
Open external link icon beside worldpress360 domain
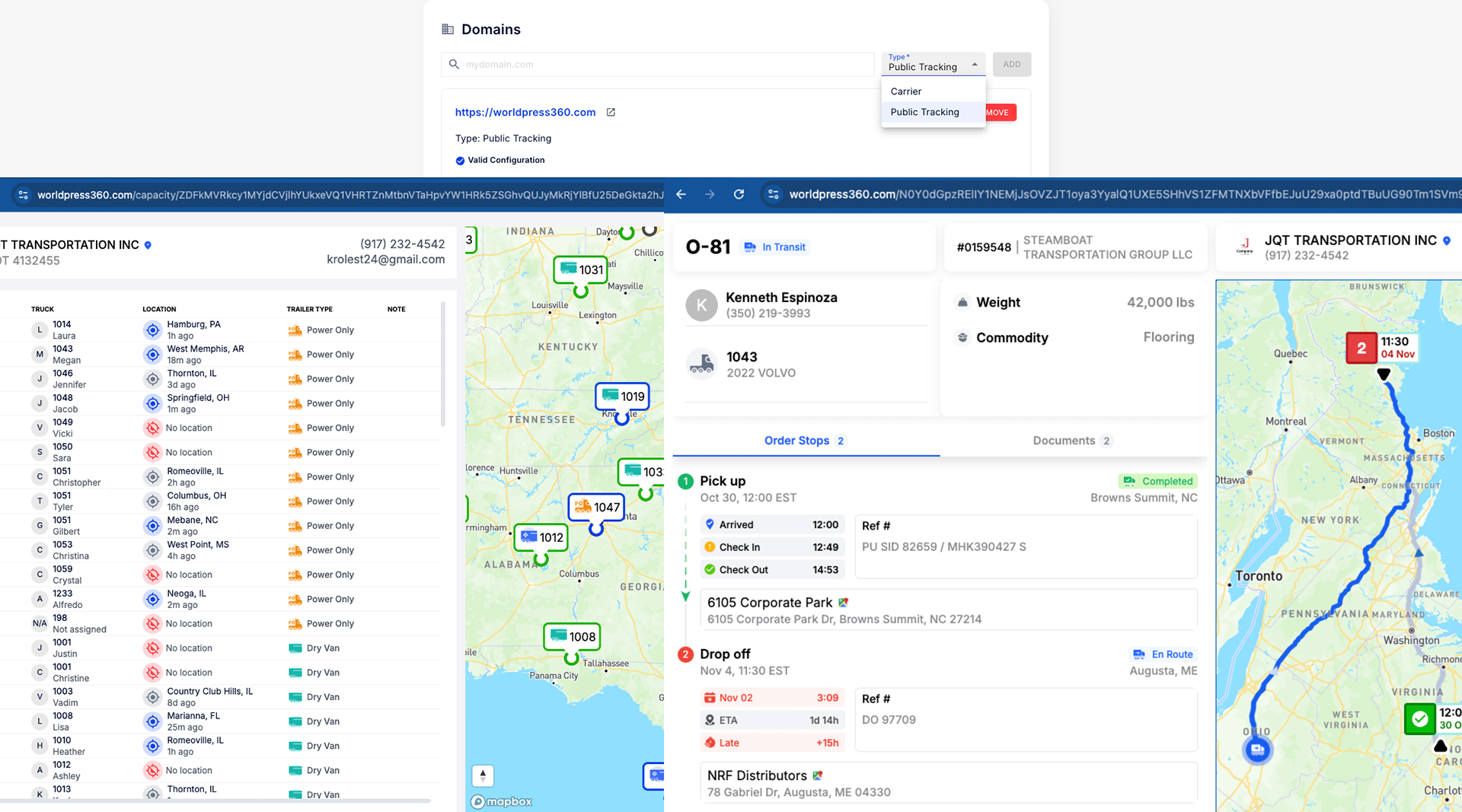(611, 113)
